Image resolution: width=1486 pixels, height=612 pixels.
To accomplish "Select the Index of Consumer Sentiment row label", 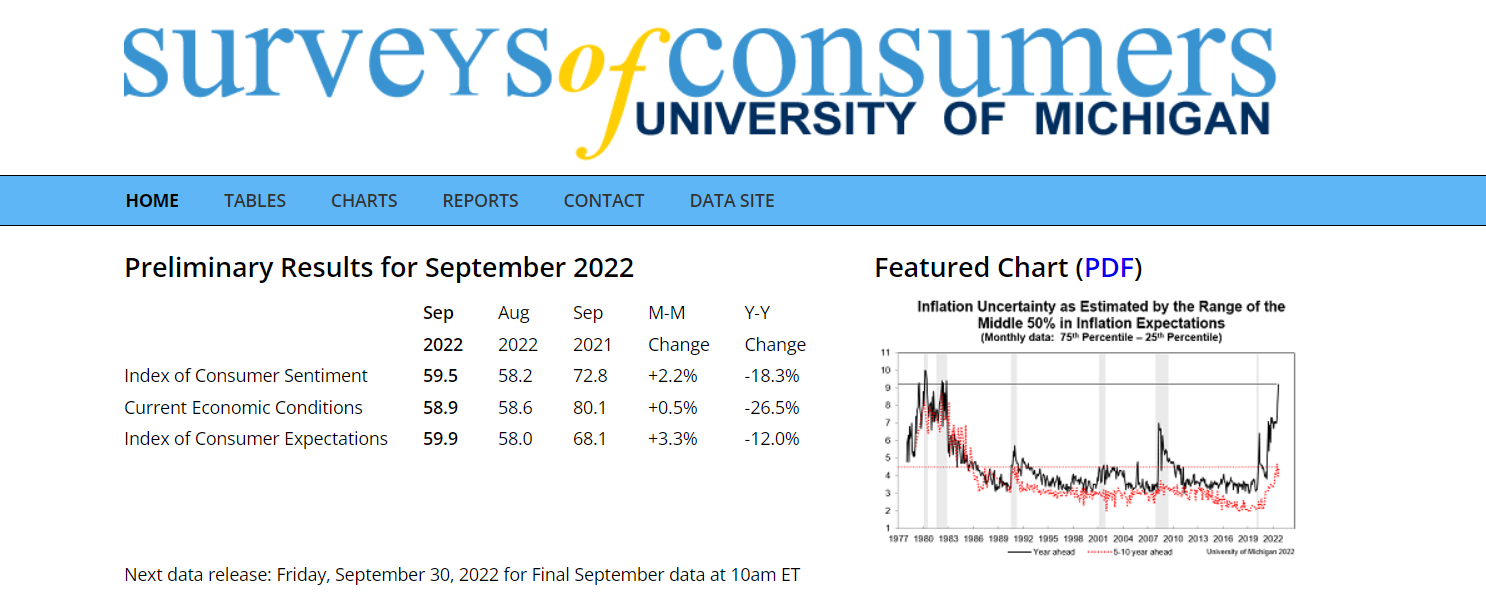I will point(246,376).
